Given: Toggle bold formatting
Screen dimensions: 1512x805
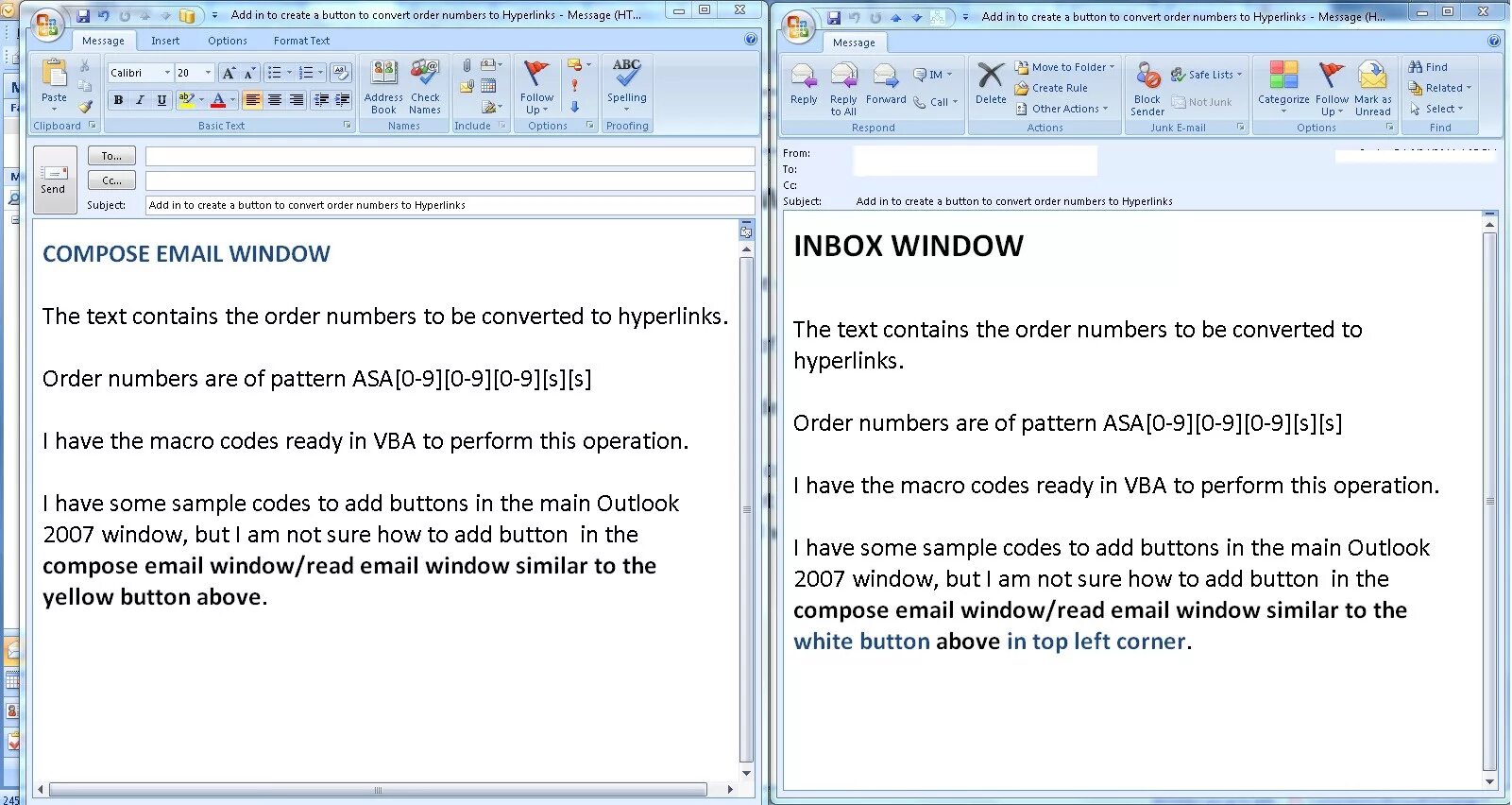Looking at the screenshot, I should click(118, 100).
